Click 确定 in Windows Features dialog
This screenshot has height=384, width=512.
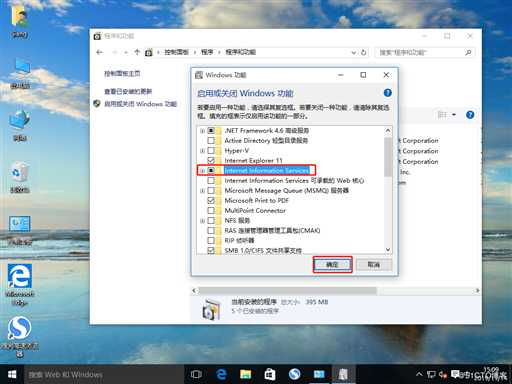tap(332, 265)
